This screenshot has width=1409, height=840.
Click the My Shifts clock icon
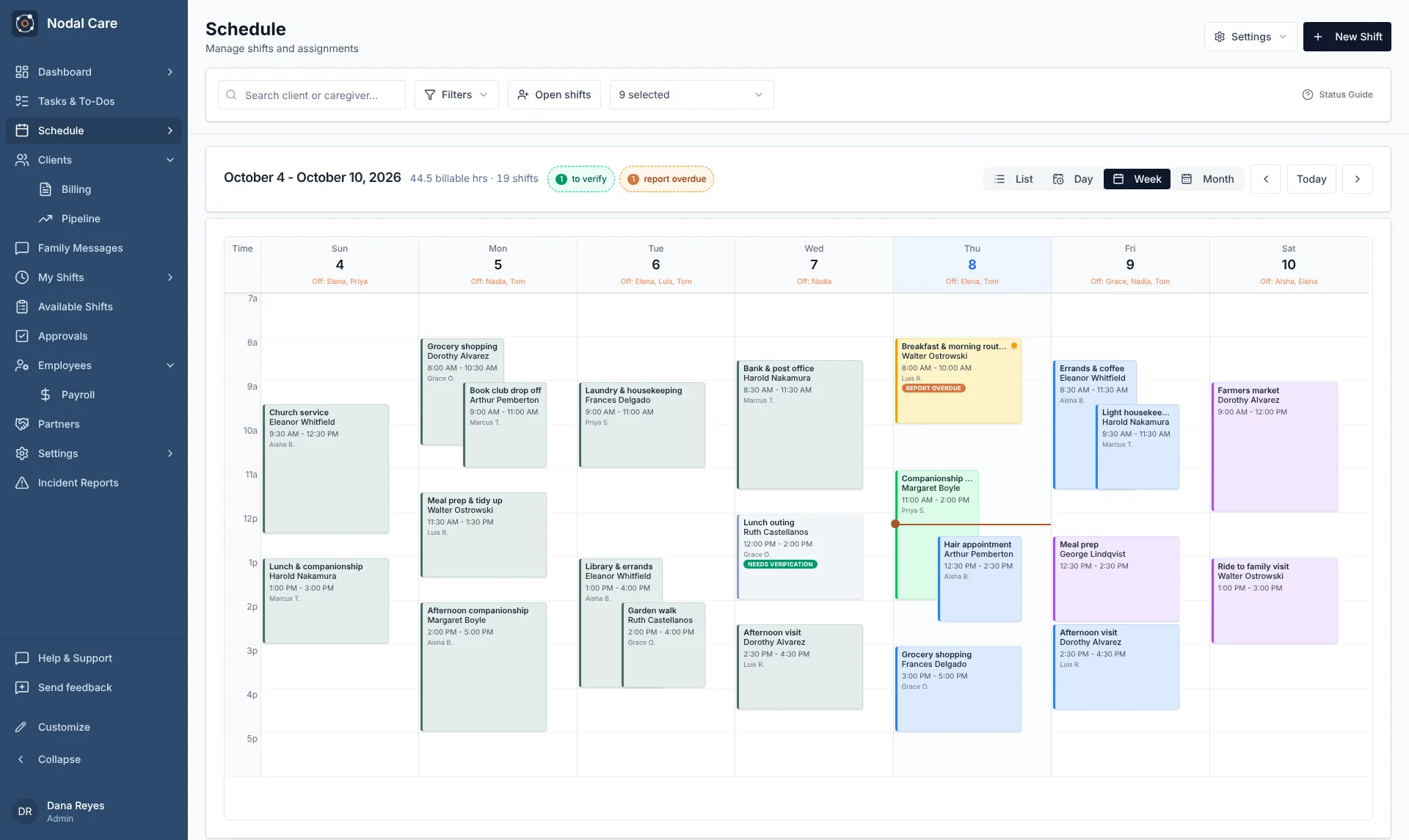(x=22, y=277)
